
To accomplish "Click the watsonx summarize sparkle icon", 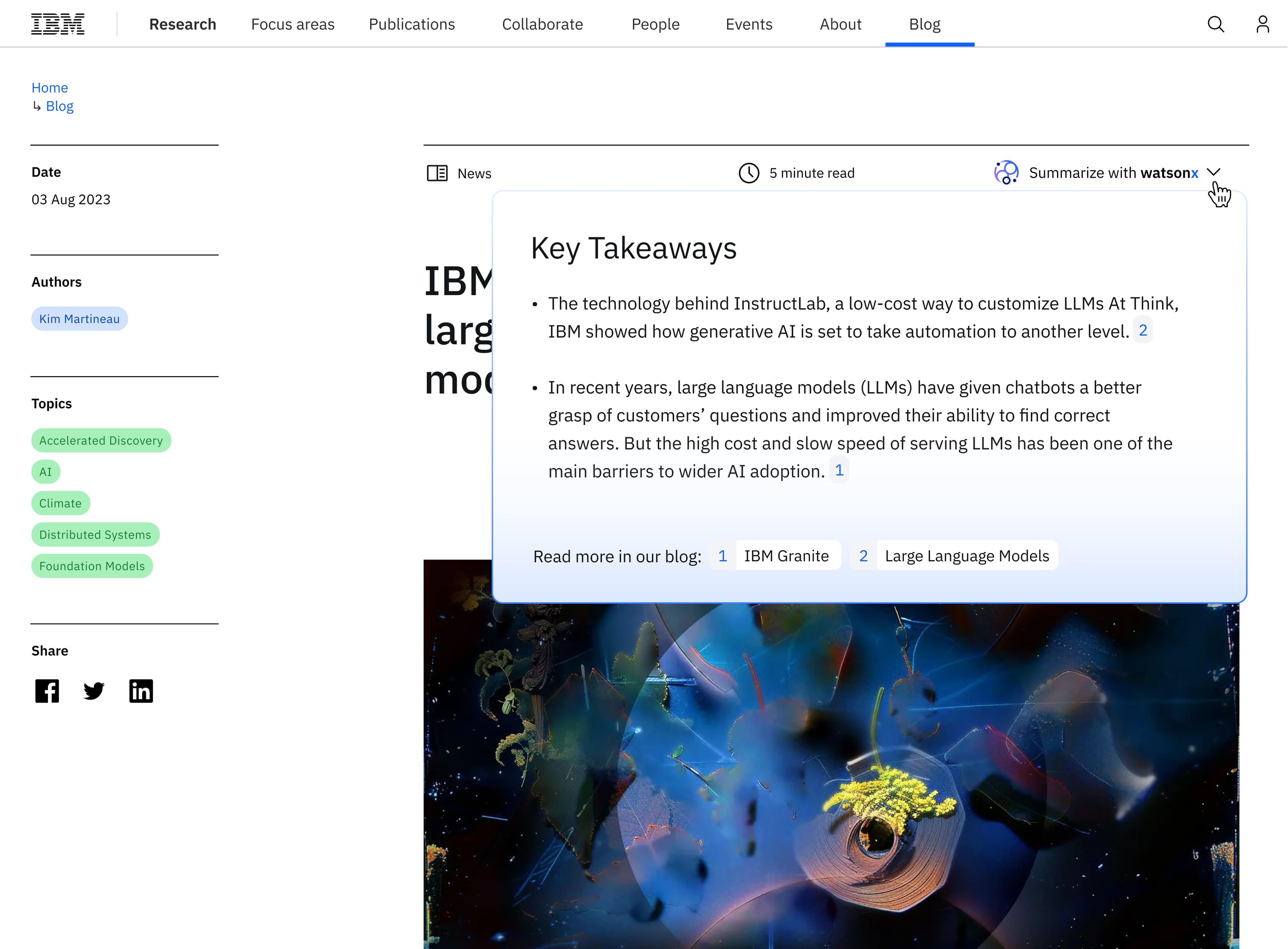I will coord(1006,172).
